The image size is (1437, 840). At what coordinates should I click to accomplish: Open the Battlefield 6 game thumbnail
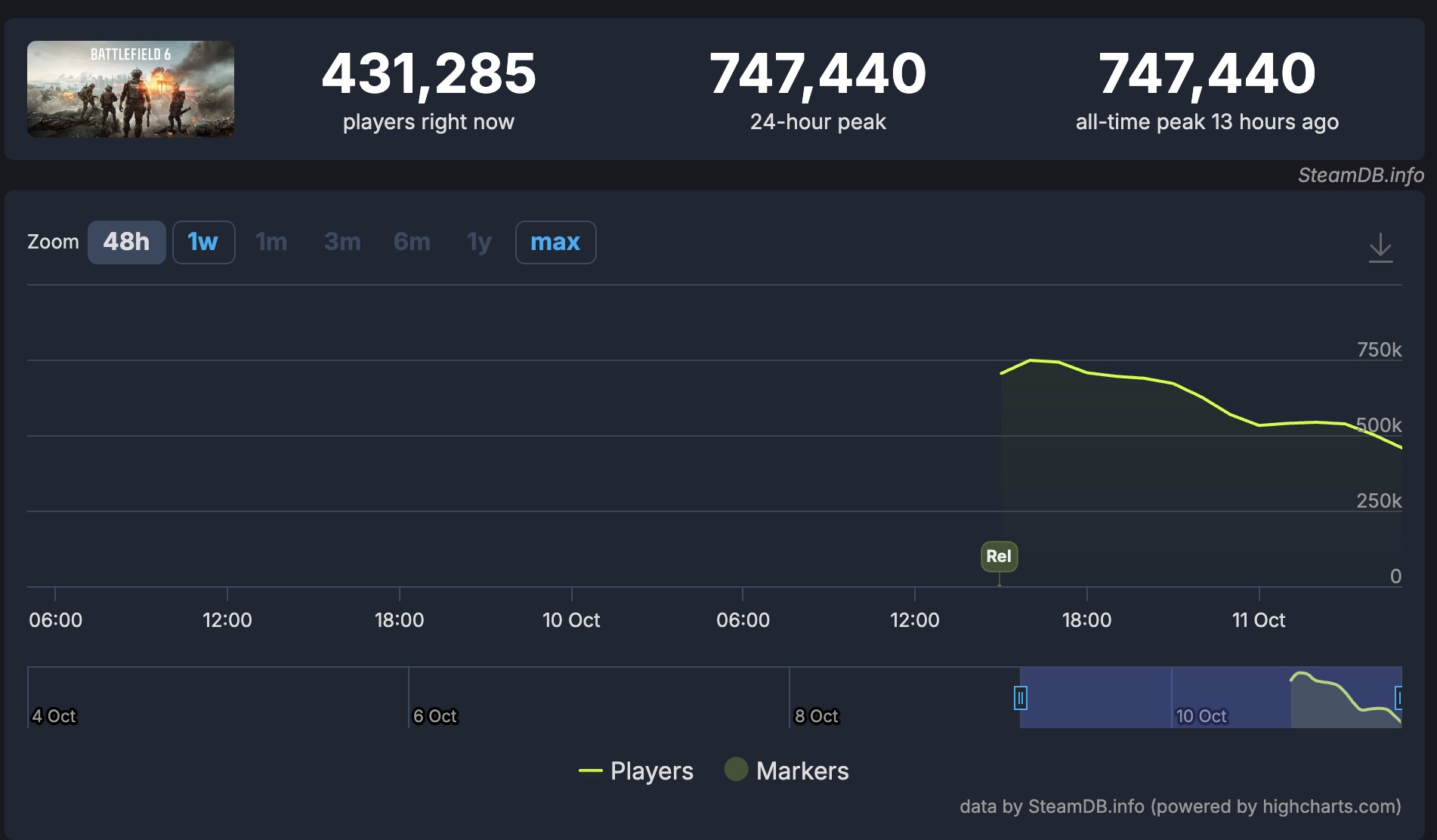pos(131,89)
